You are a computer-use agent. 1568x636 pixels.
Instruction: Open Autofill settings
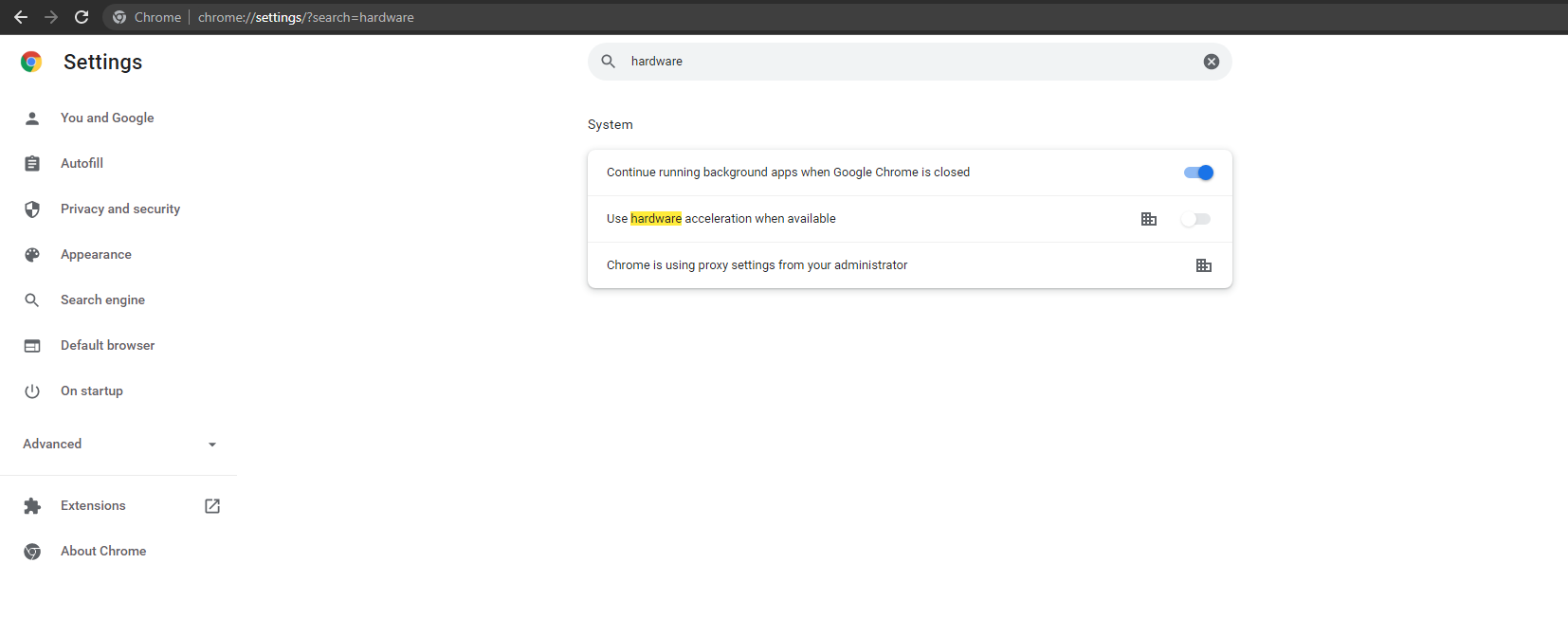click(x=82, y=163)
